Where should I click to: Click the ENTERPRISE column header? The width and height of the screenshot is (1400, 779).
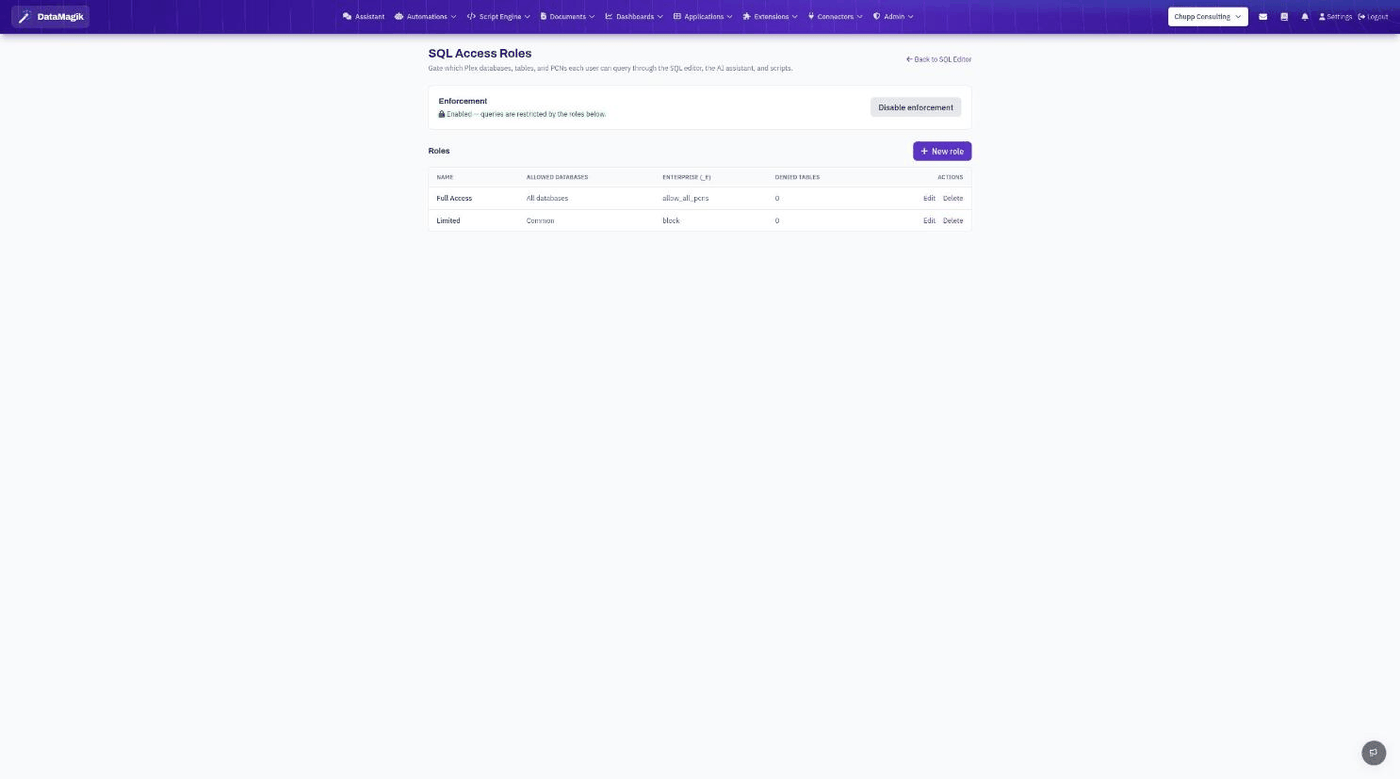click(x=686, y=177)
